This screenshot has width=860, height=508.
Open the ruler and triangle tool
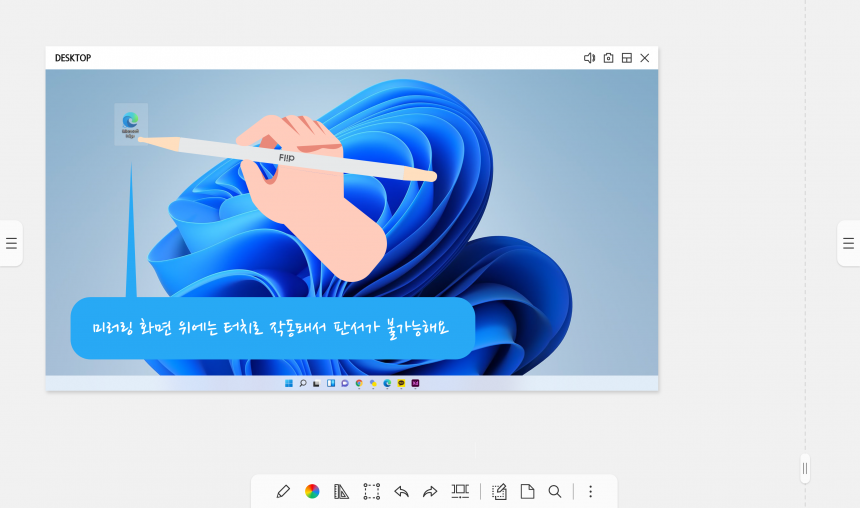[x=341, y=492]
